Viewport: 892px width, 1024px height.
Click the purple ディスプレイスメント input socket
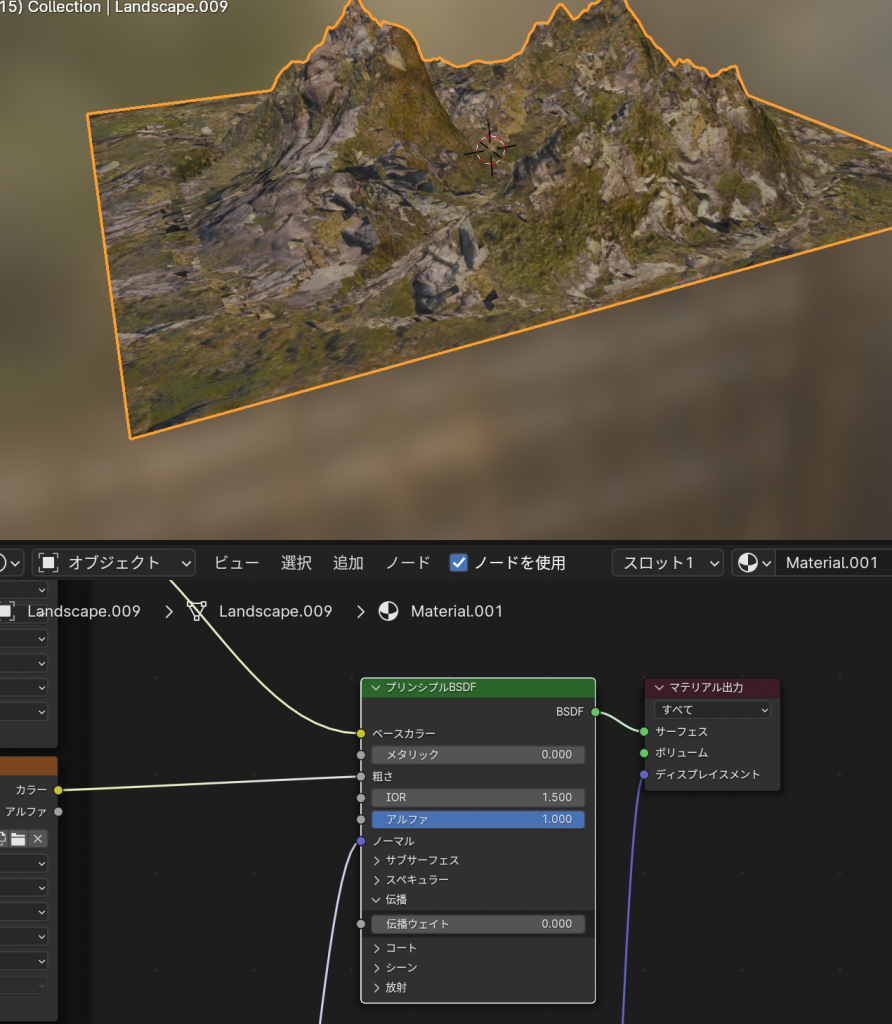point(644,774)
